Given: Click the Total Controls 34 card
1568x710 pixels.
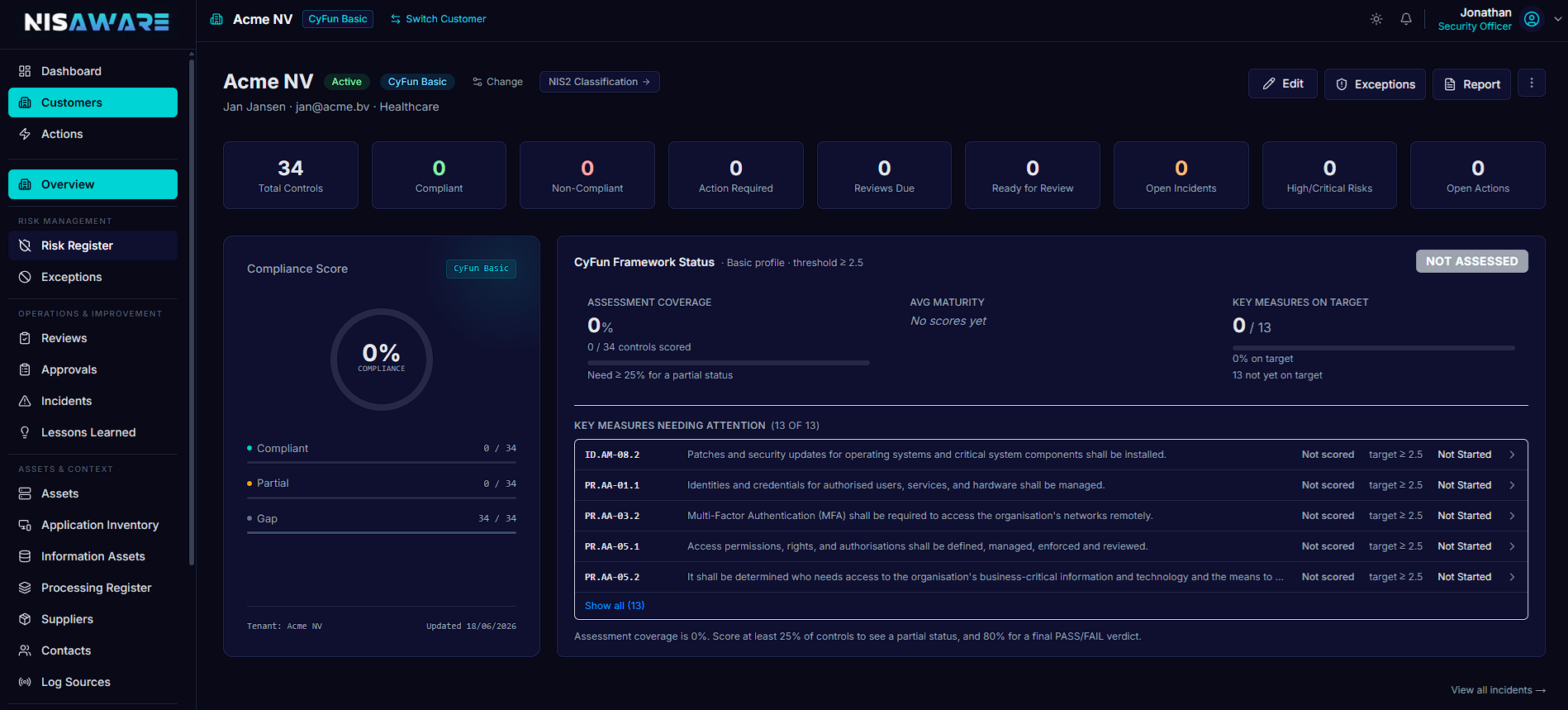Looking at the screenshot, I should click(291, 175).
